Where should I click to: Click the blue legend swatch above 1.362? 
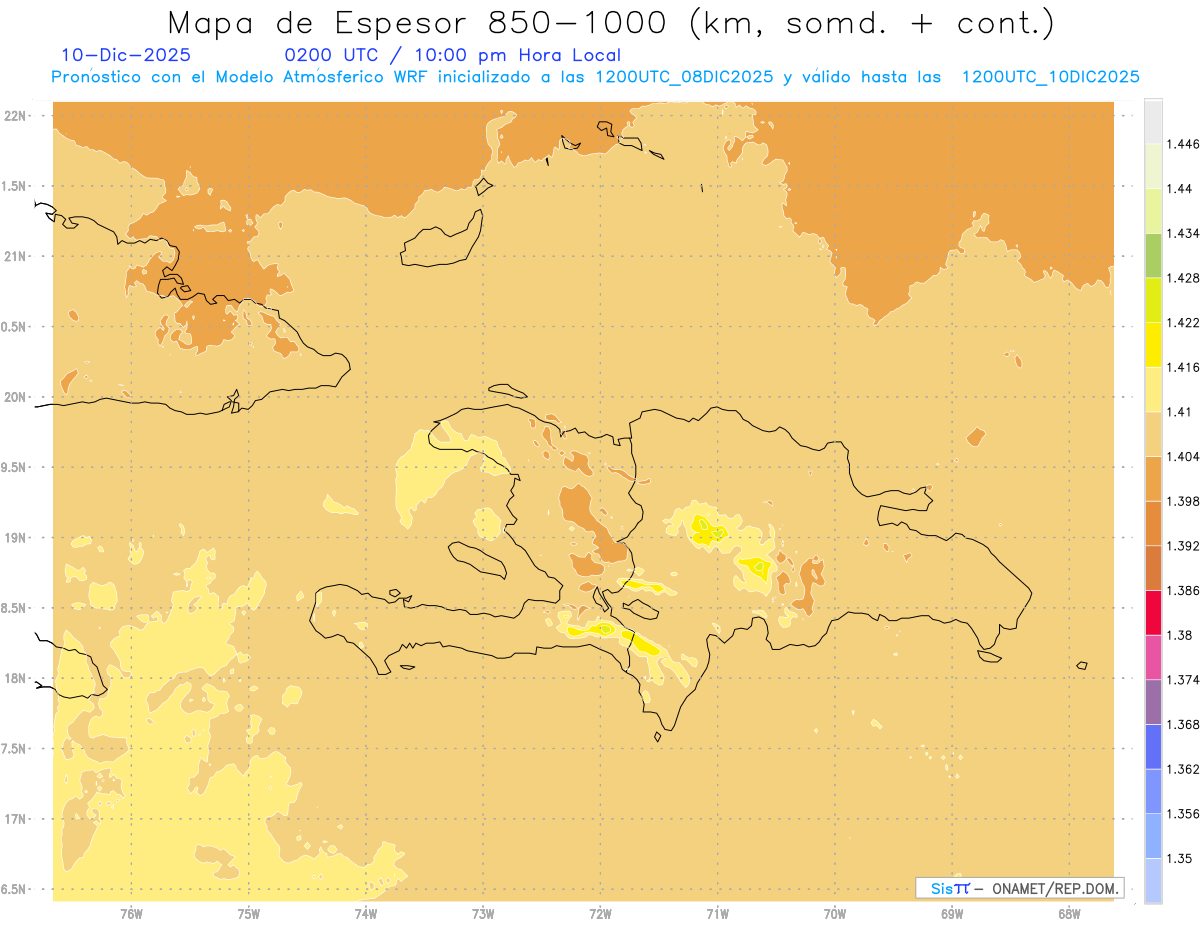point(1153,746)
